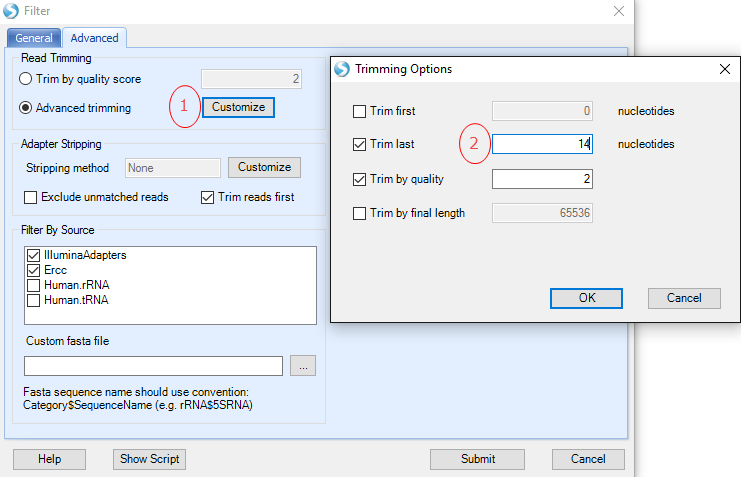Select the Advanced tab
The height and width of the screenshot is (477, 741).
(95, 38)
